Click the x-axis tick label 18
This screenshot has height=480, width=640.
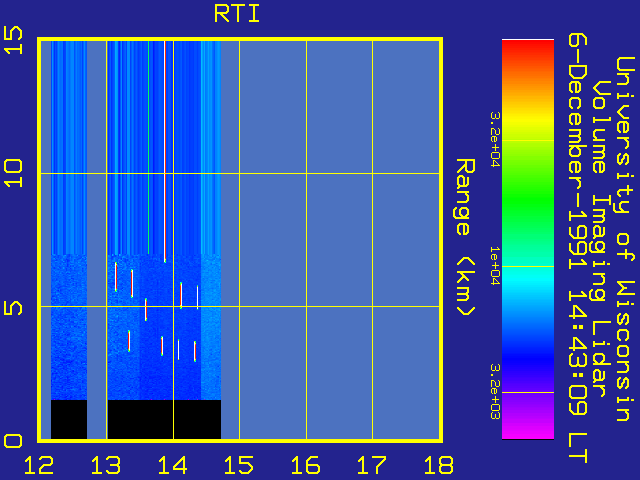click(439, 465)
